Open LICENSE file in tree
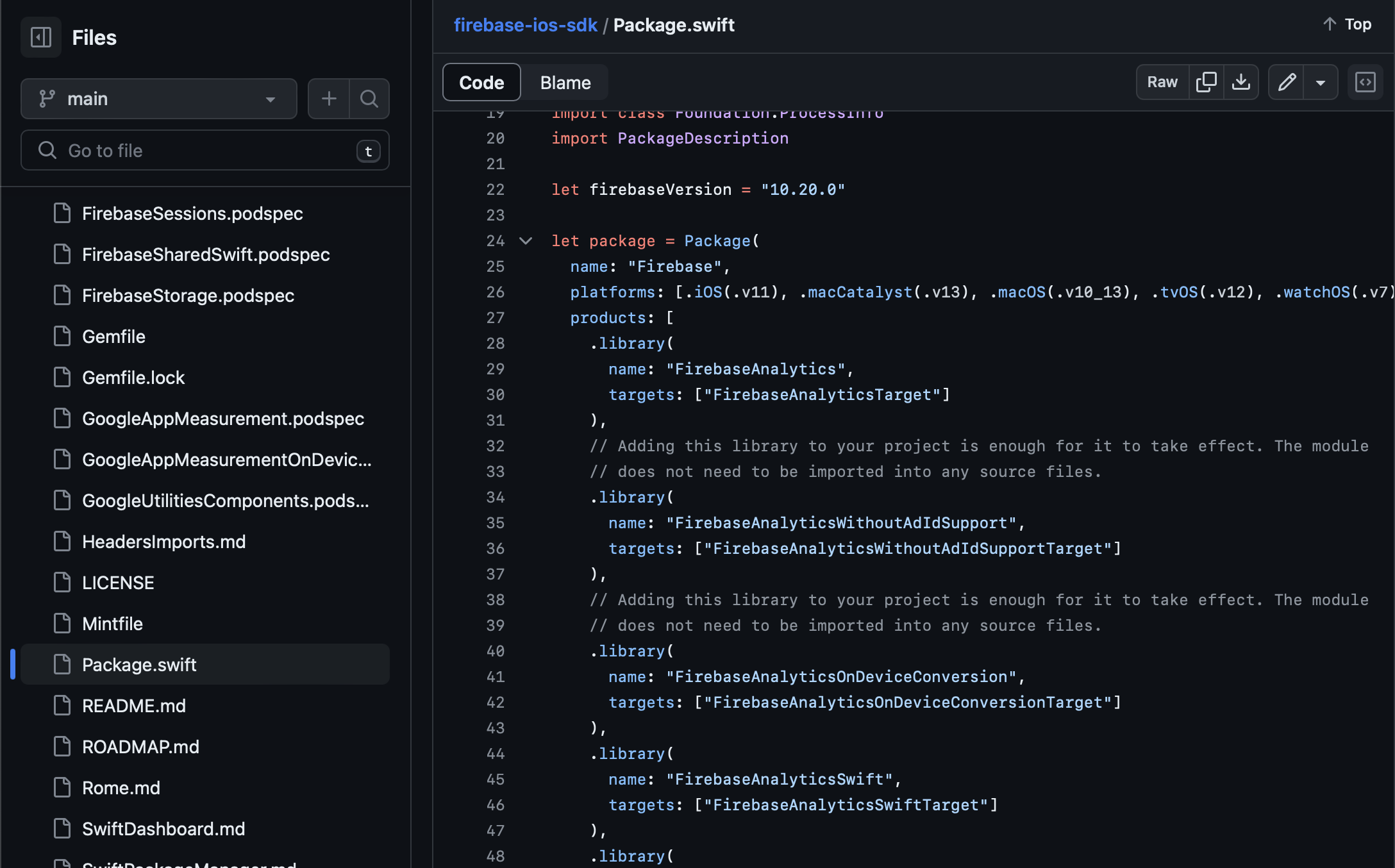1395x868 pixels. click(x=118, y=583)
